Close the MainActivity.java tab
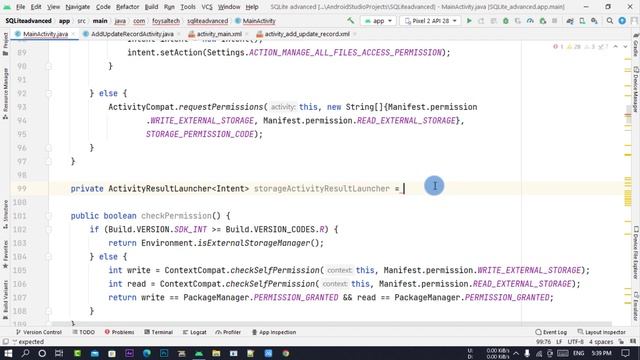 [x=73, y=34]
